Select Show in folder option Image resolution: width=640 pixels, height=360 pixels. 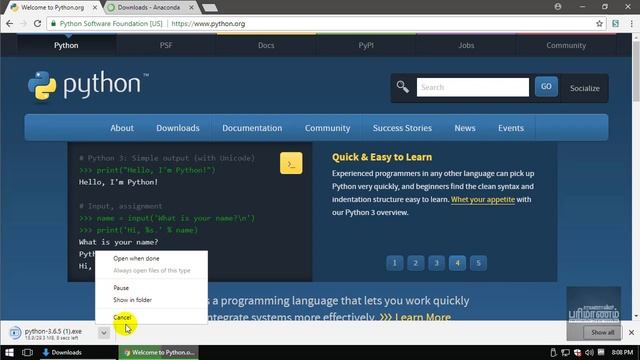[x=132, y=300]
